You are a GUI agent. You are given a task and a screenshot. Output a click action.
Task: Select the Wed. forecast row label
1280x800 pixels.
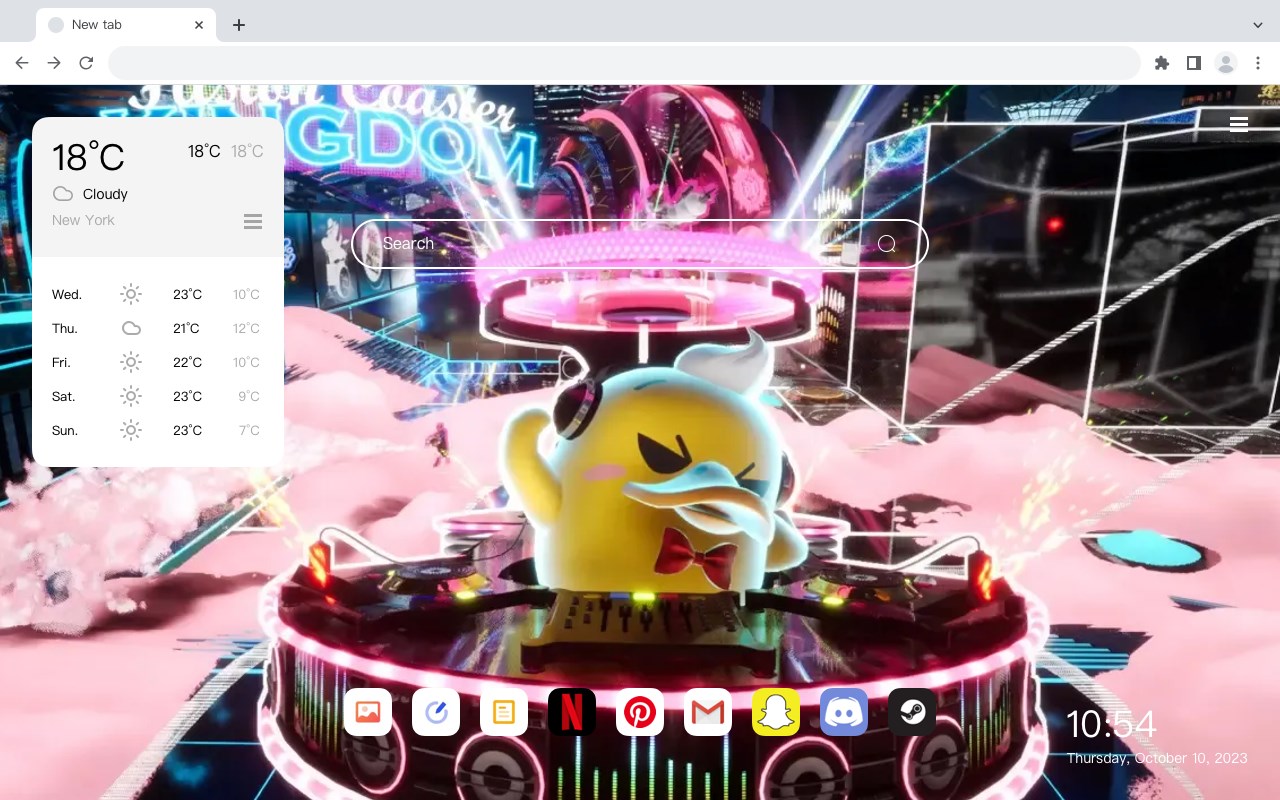tap(67, 294)
